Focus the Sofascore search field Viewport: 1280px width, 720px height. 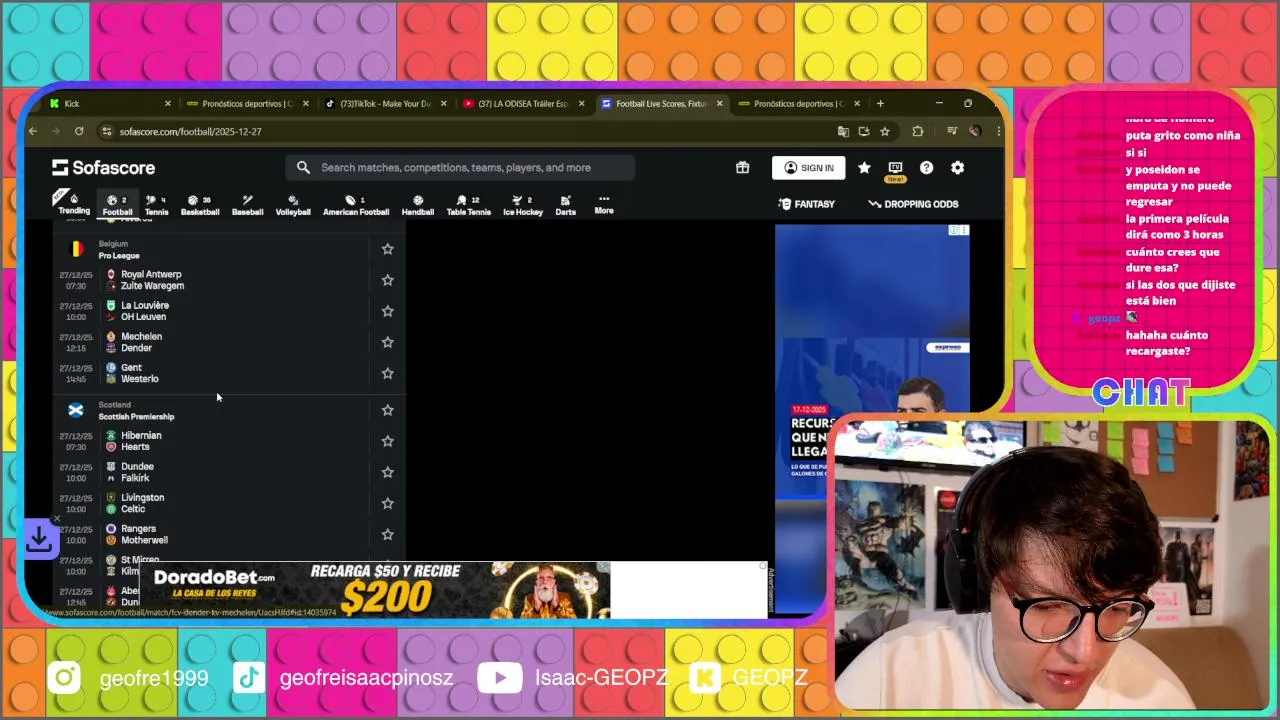(x=460, y=167)
